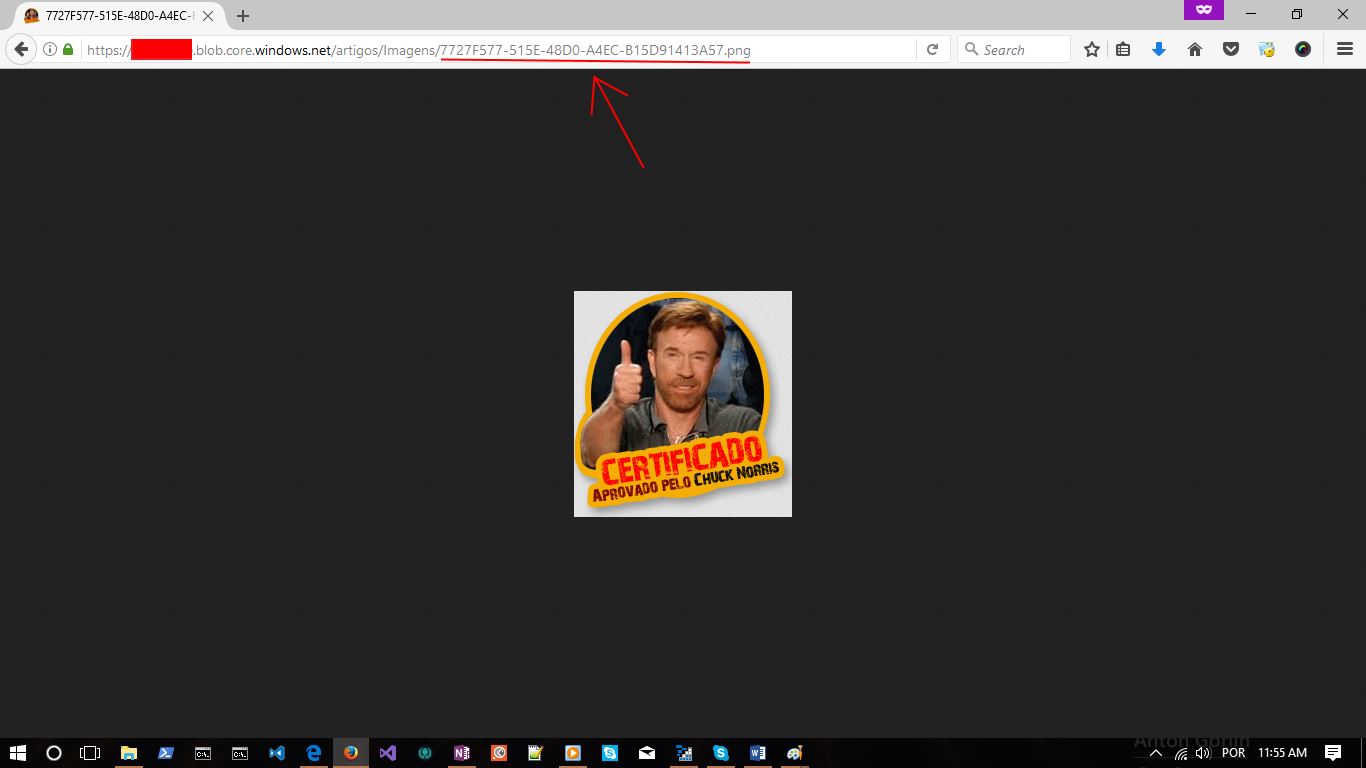Open the round color-ring extension icon
This screenshot has width=1366, height=768.
click(1303, 49)
